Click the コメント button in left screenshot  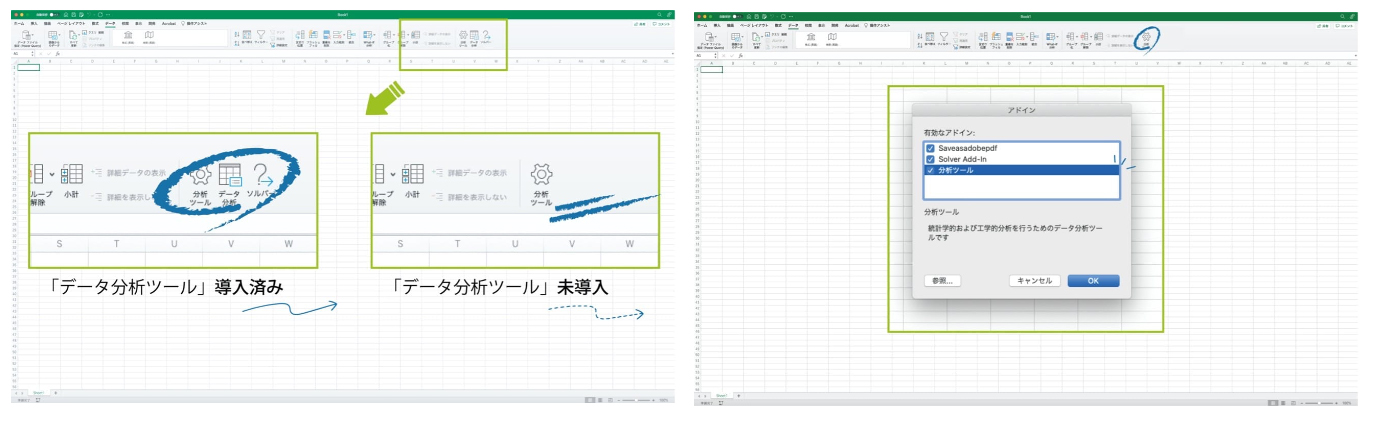tap(661, 24)
